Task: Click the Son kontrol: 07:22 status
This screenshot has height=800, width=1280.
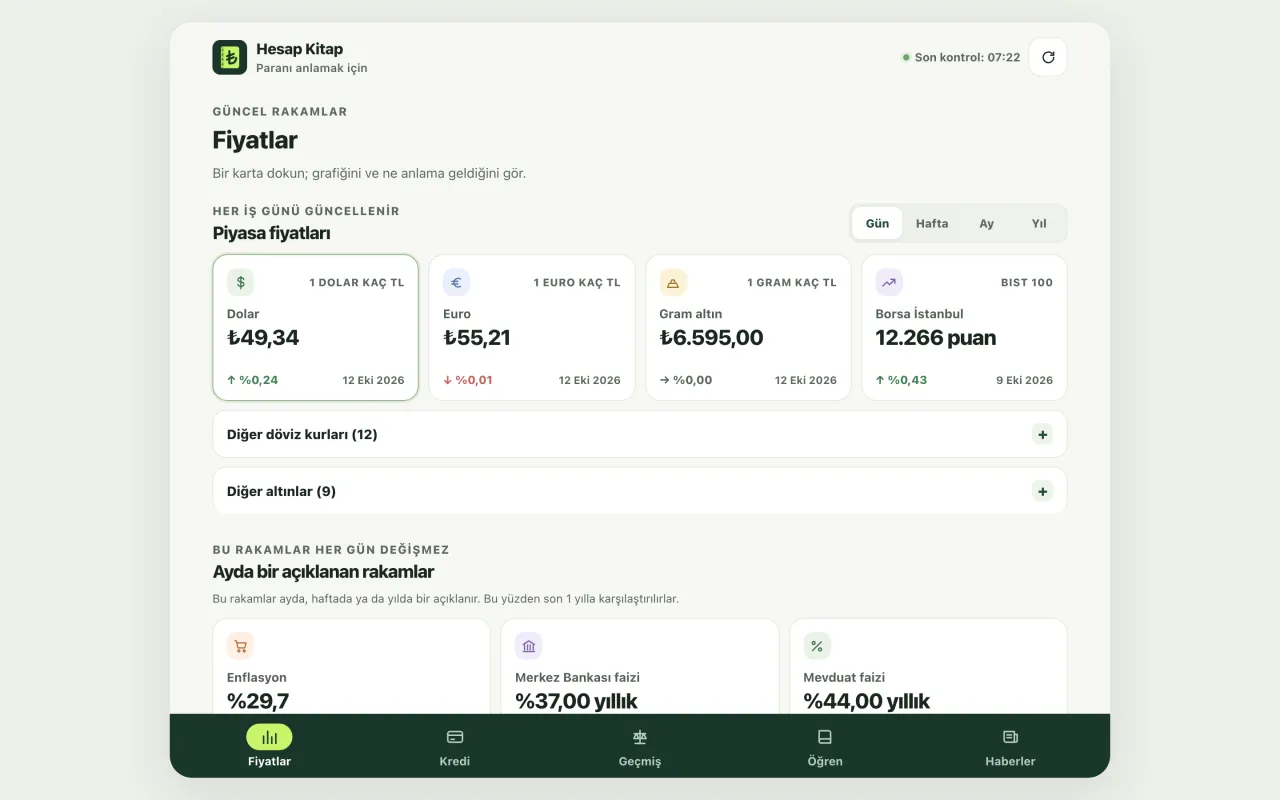Action: (x=961, y=57)
